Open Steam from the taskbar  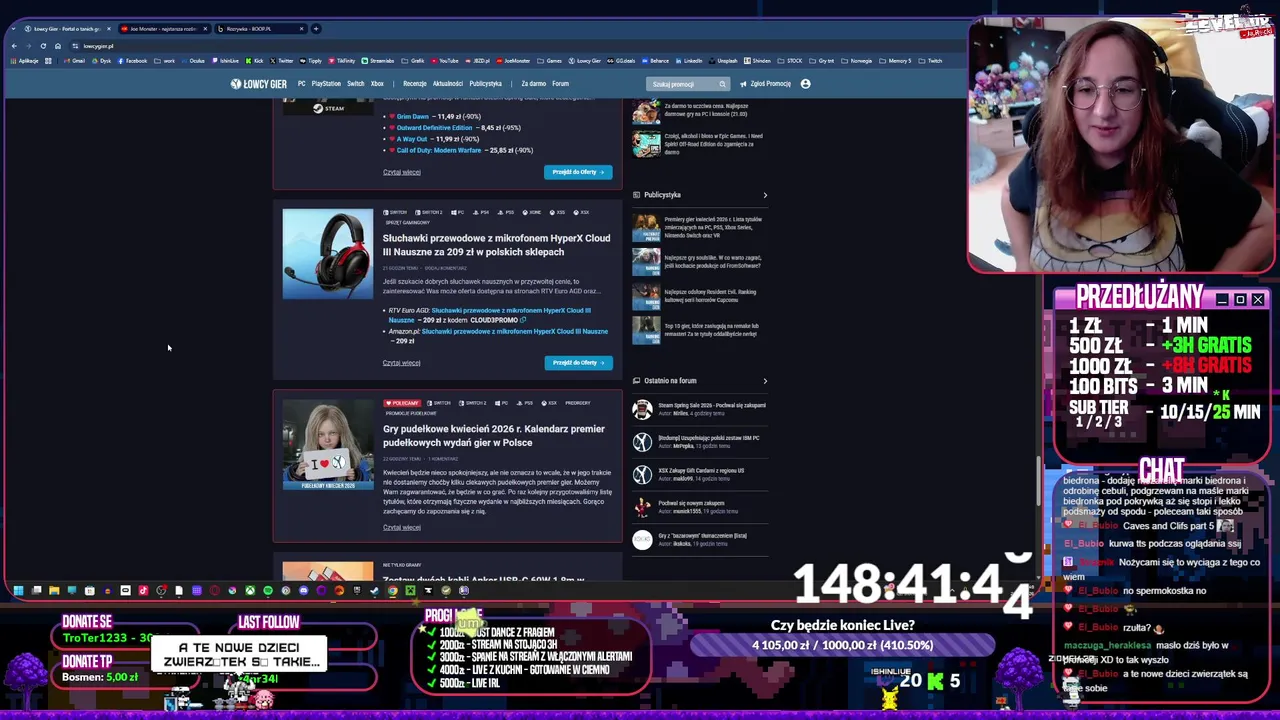(374, 591)
